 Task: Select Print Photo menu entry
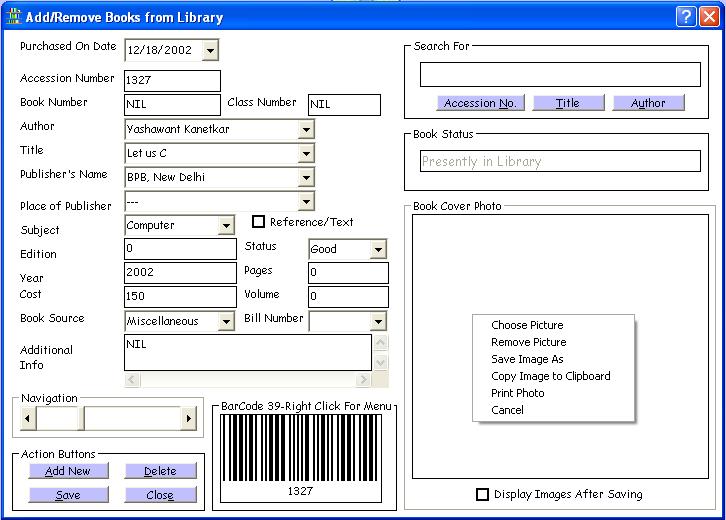pos(518,393)
